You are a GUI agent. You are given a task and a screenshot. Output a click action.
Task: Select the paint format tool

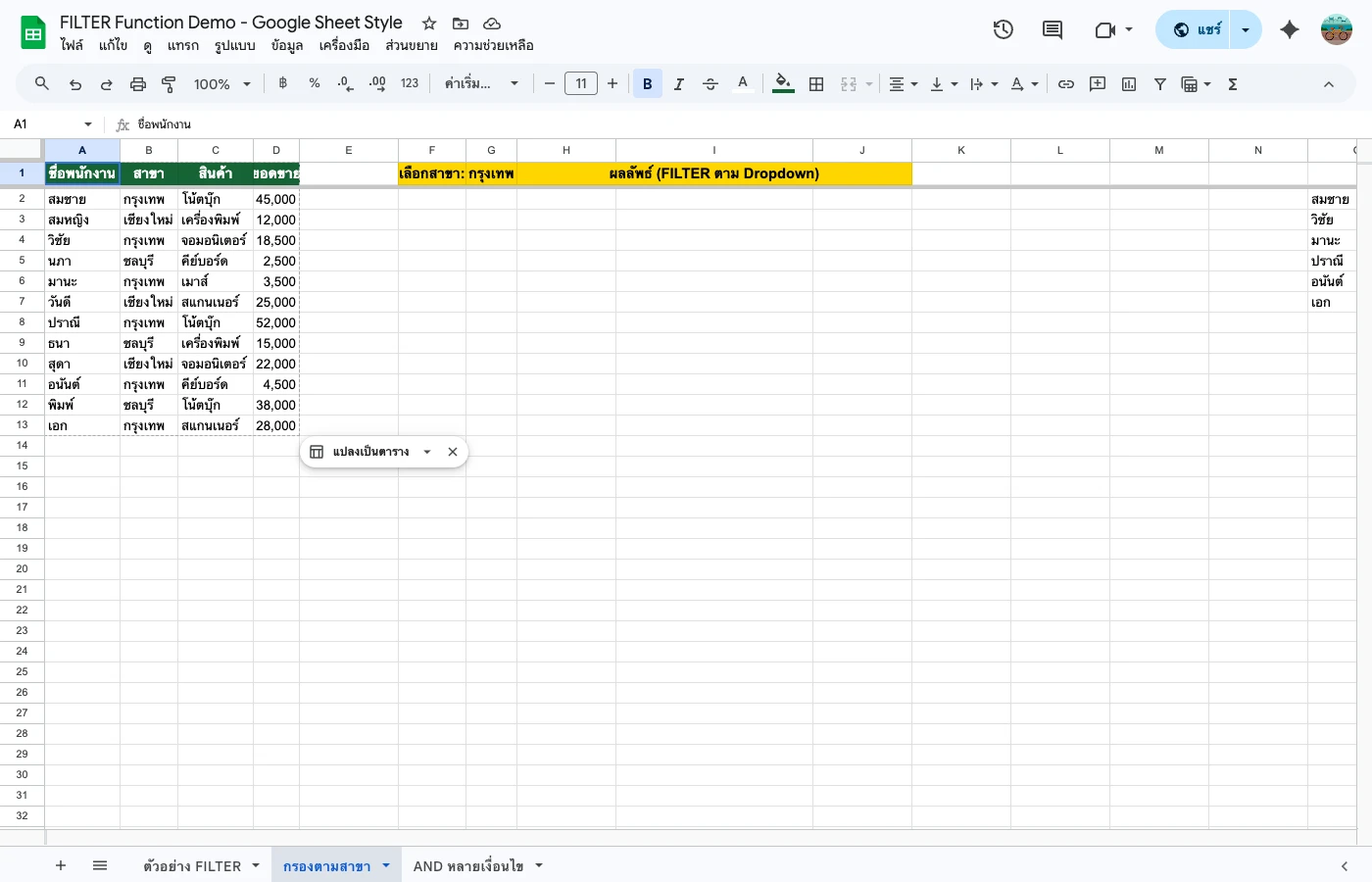click(x=169, y=84)
